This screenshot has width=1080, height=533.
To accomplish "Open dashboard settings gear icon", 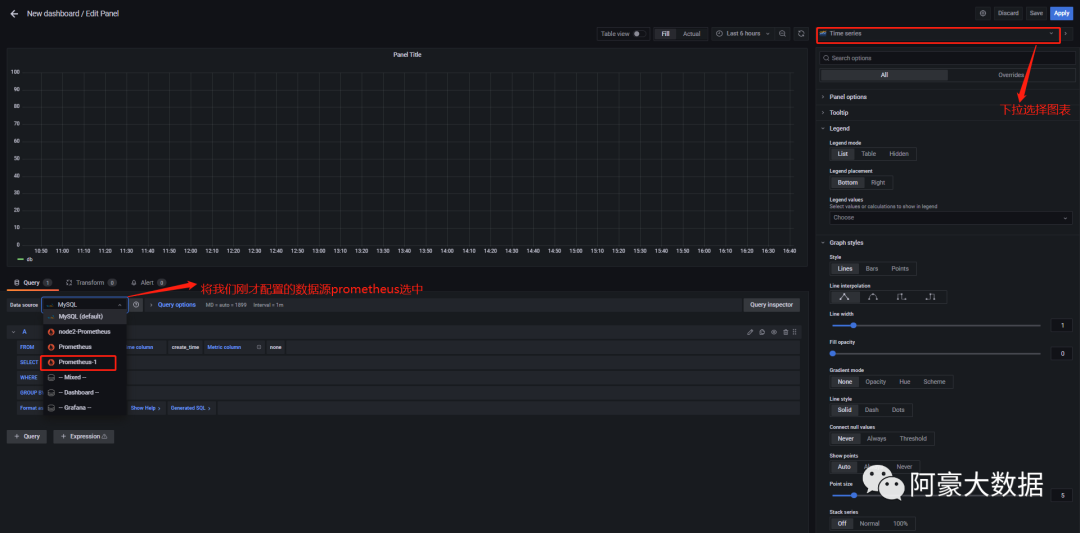I will pos(983,13).
